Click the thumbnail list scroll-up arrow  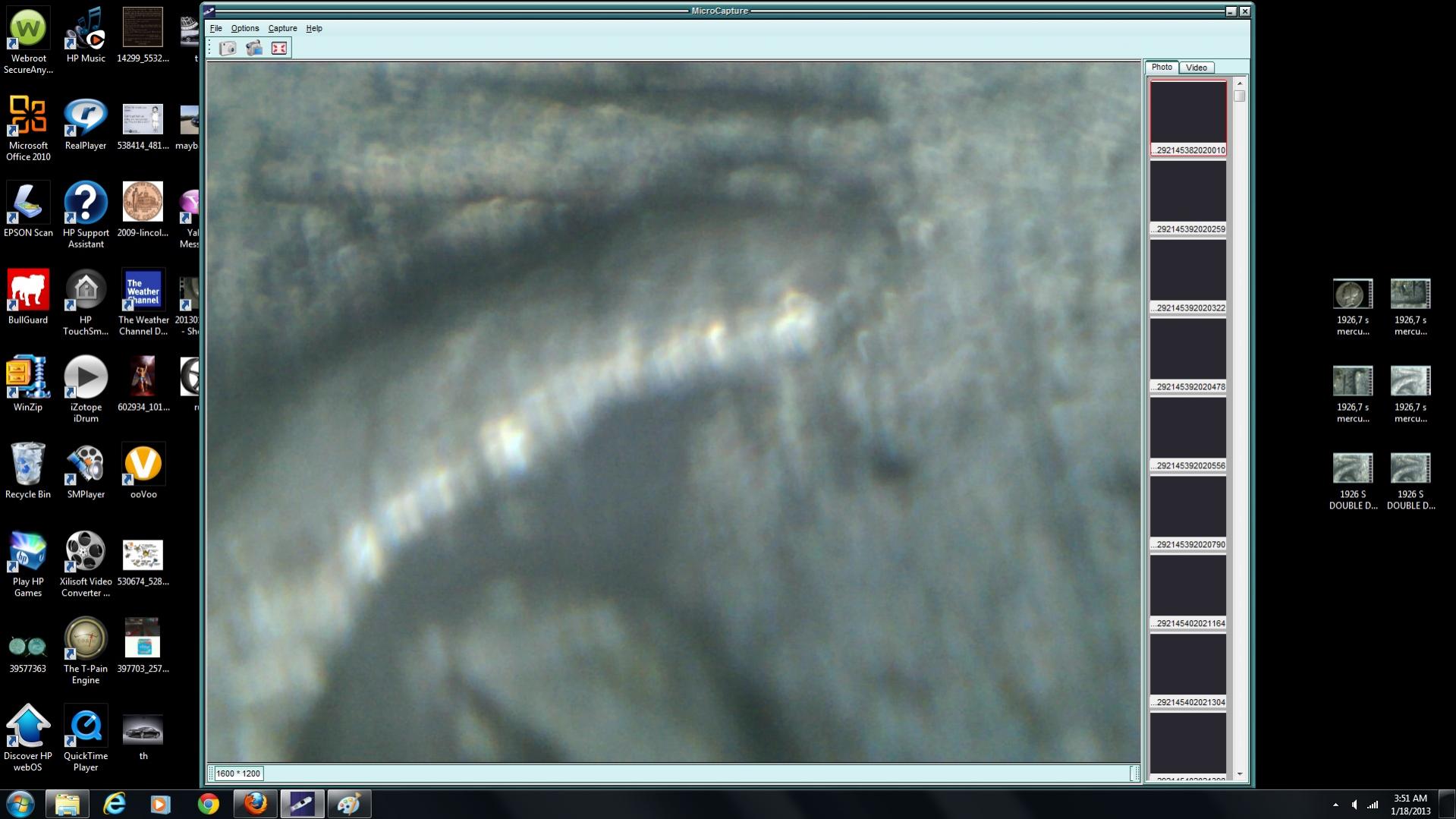1240,83
